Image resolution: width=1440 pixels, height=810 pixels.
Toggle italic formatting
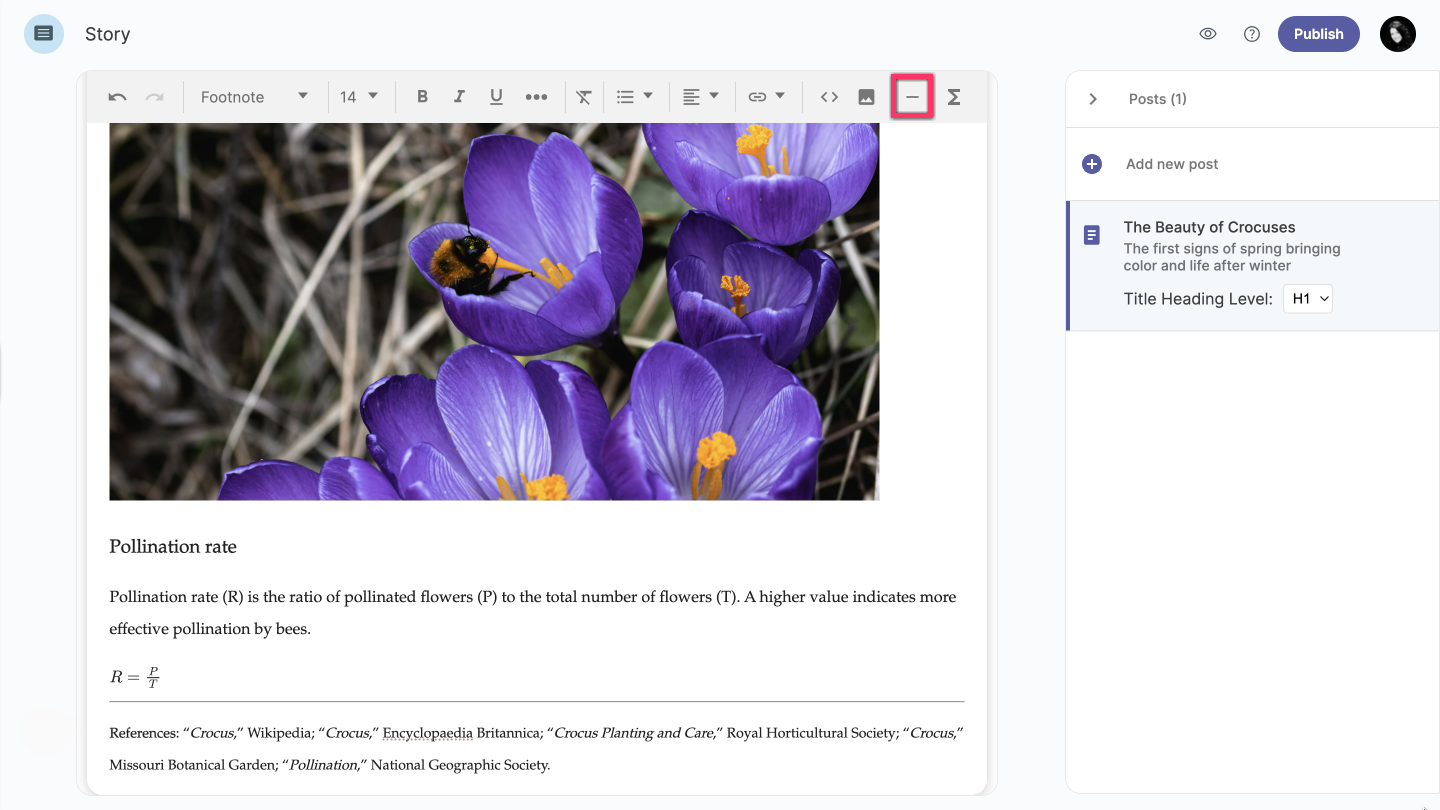pos(459,97)
